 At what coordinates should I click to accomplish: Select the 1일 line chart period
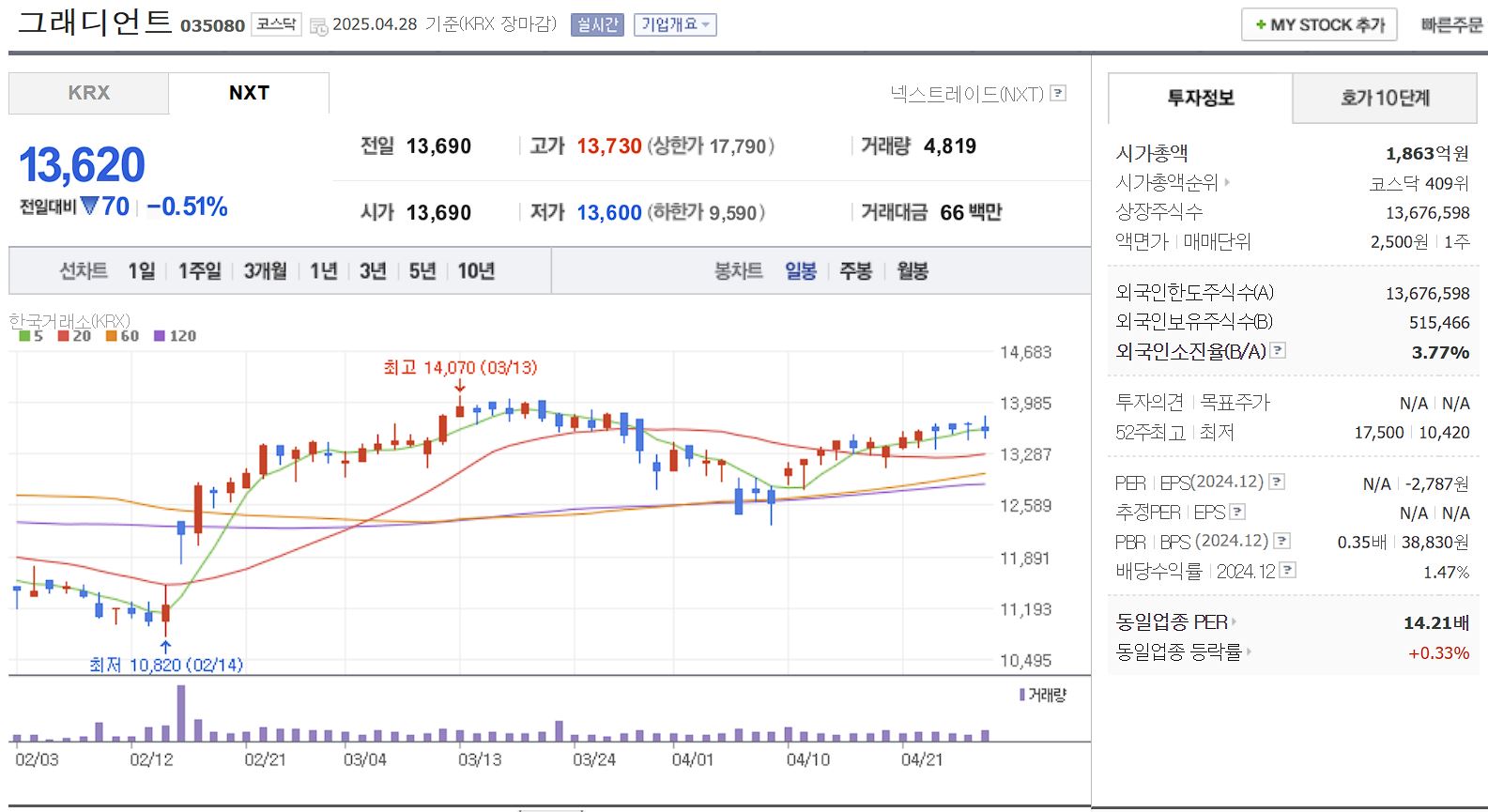click(x=142, y=271)
